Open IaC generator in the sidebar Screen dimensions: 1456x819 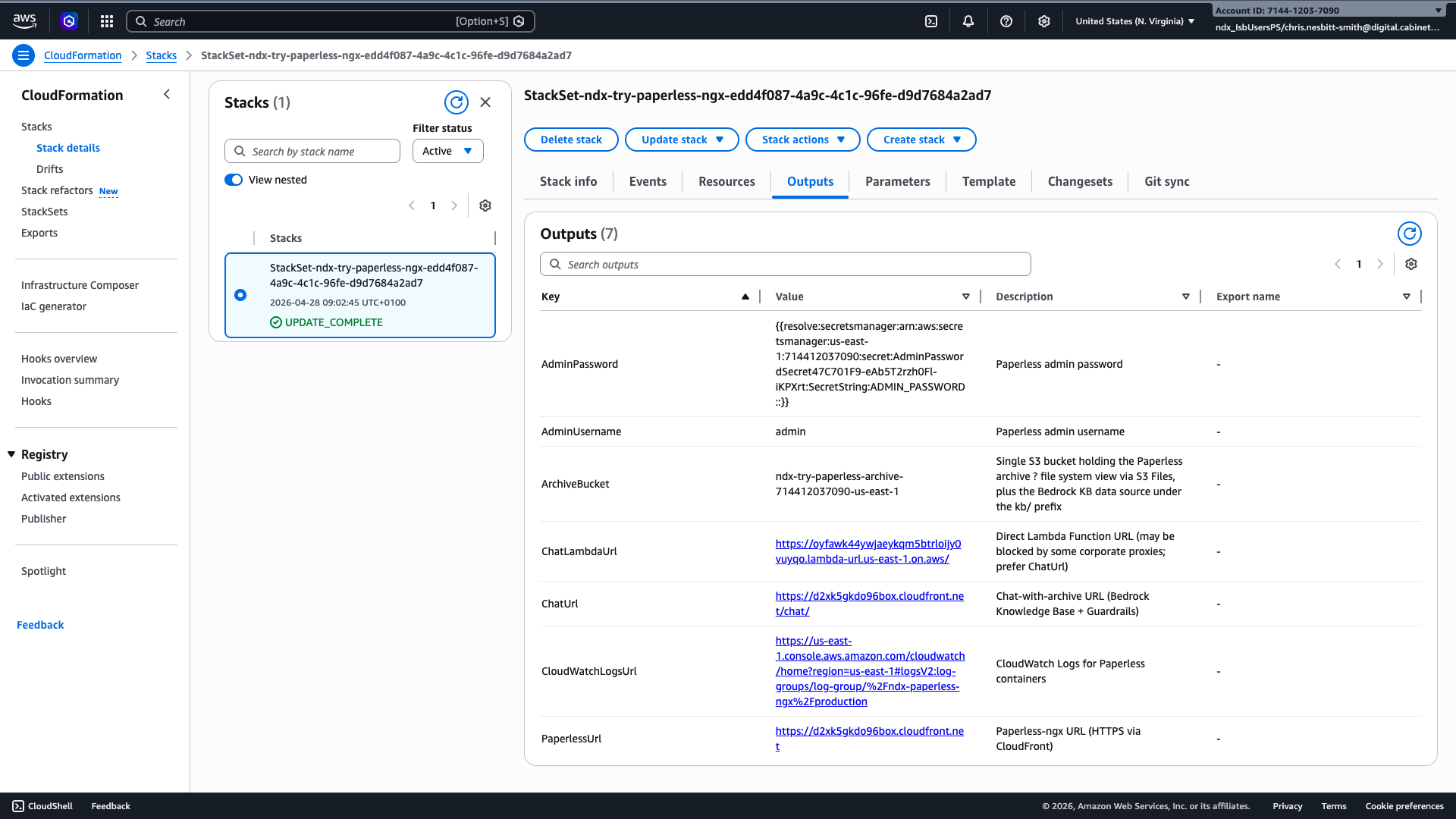click(54, 306)
